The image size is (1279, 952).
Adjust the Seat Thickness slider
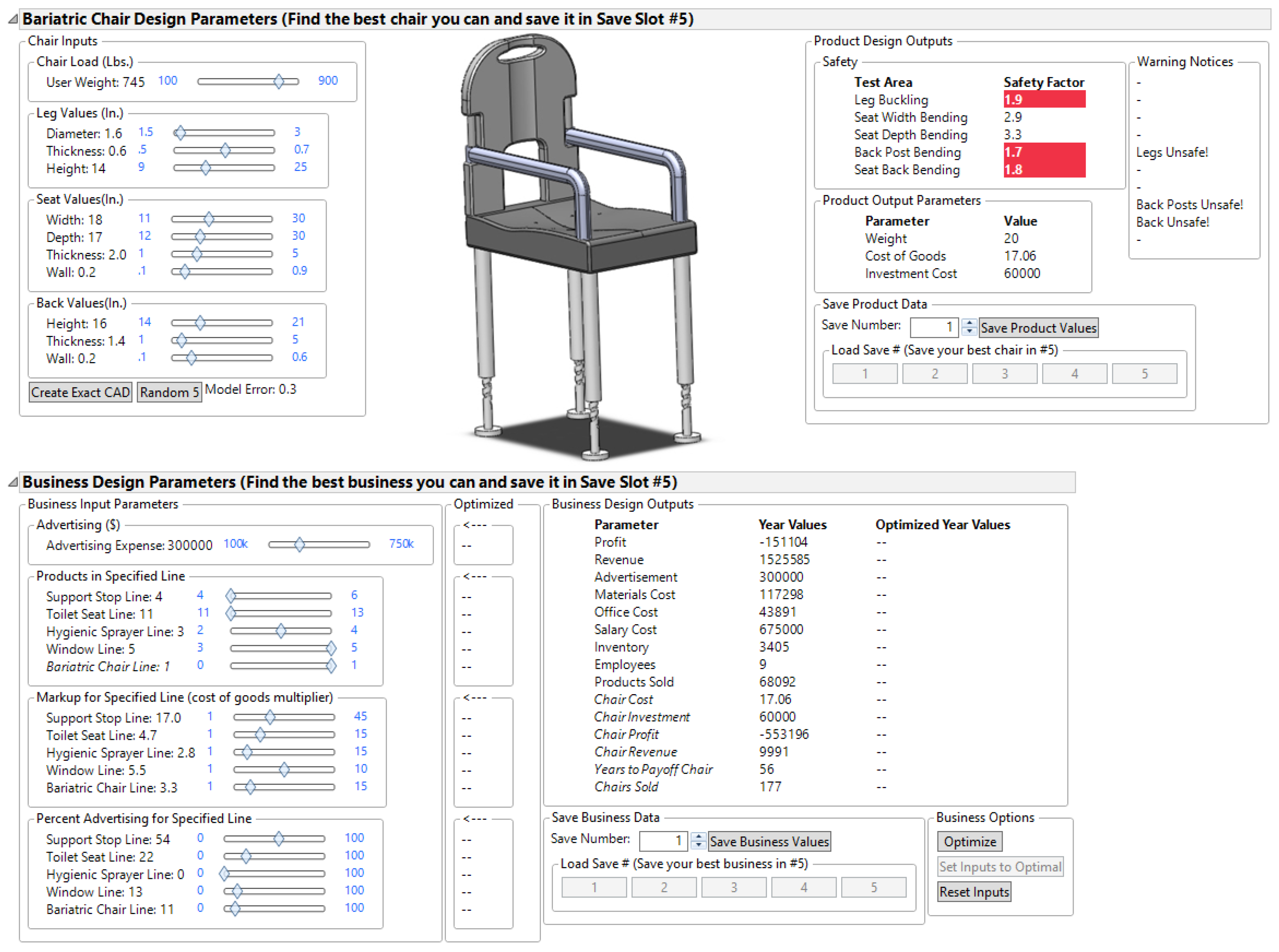click(x=222, y=254)
